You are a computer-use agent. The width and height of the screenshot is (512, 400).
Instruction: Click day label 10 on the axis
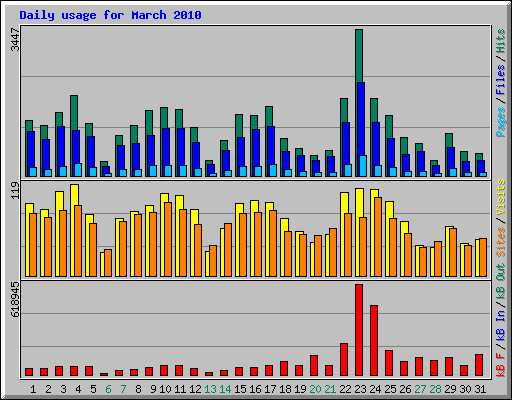(x=165, y=389)
